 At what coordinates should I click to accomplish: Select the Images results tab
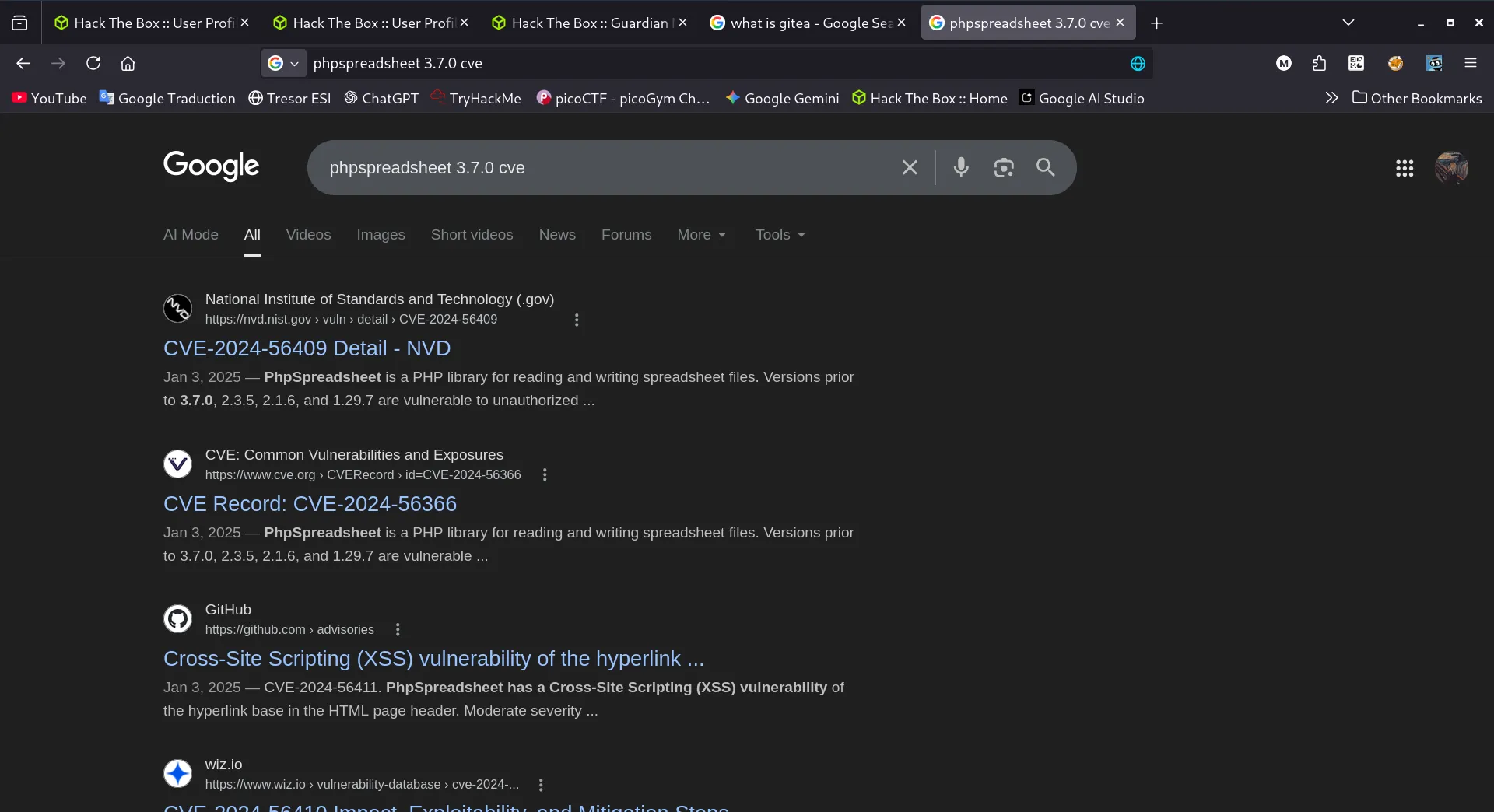[381, 235]
